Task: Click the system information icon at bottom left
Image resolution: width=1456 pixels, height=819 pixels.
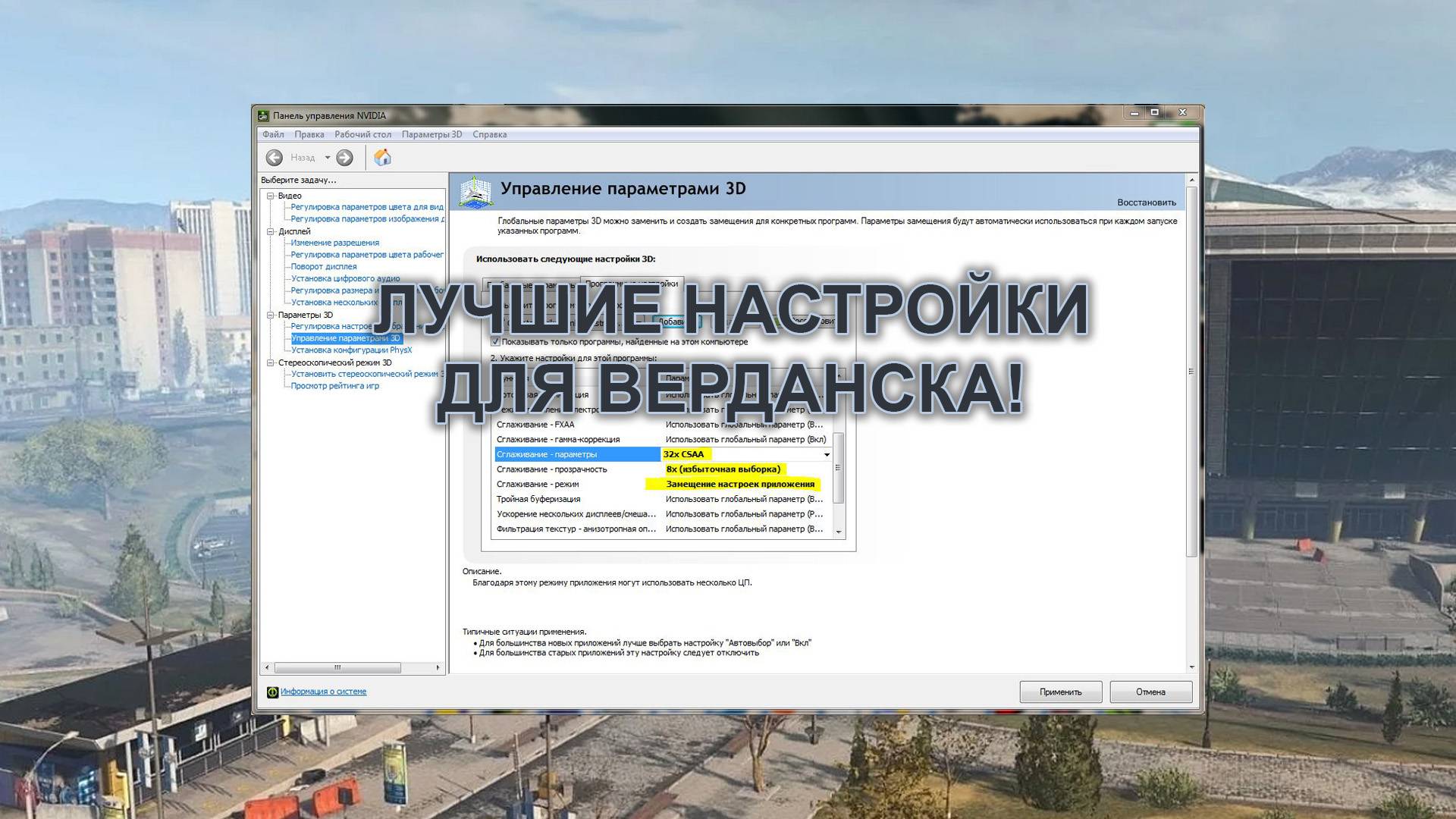Action: tap(272, 692)
